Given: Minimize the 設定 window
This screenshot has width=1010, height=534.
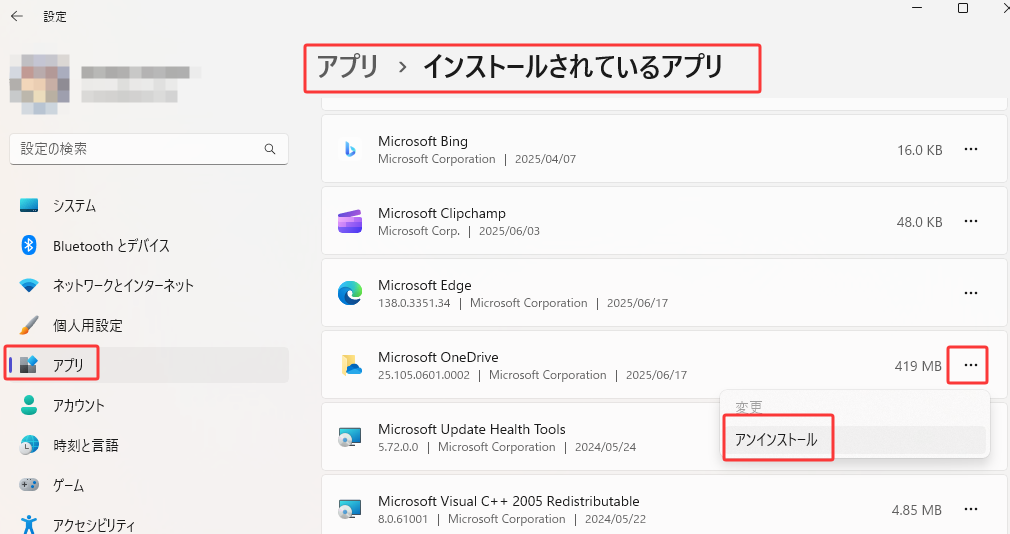Looking at the screenshot, I should (917, 8).
